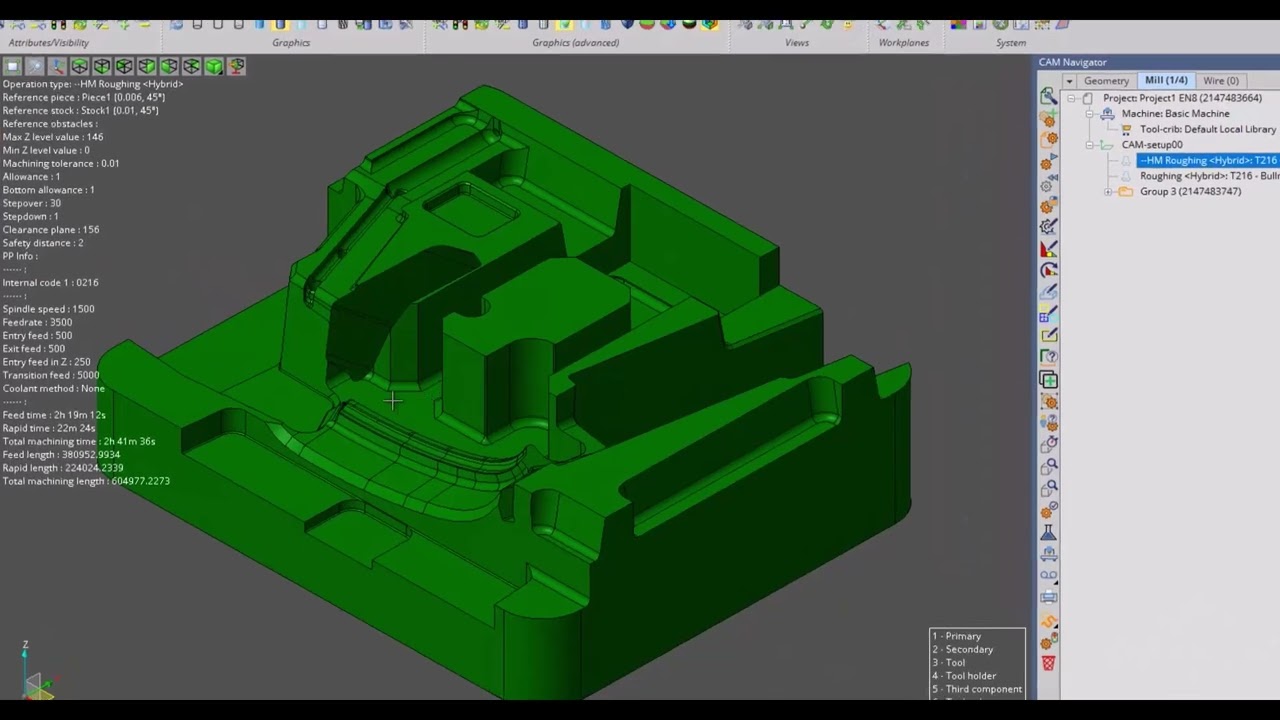
Task: Click the CAM Navigator panel title bar
Action: click(x=1157, y=62)
